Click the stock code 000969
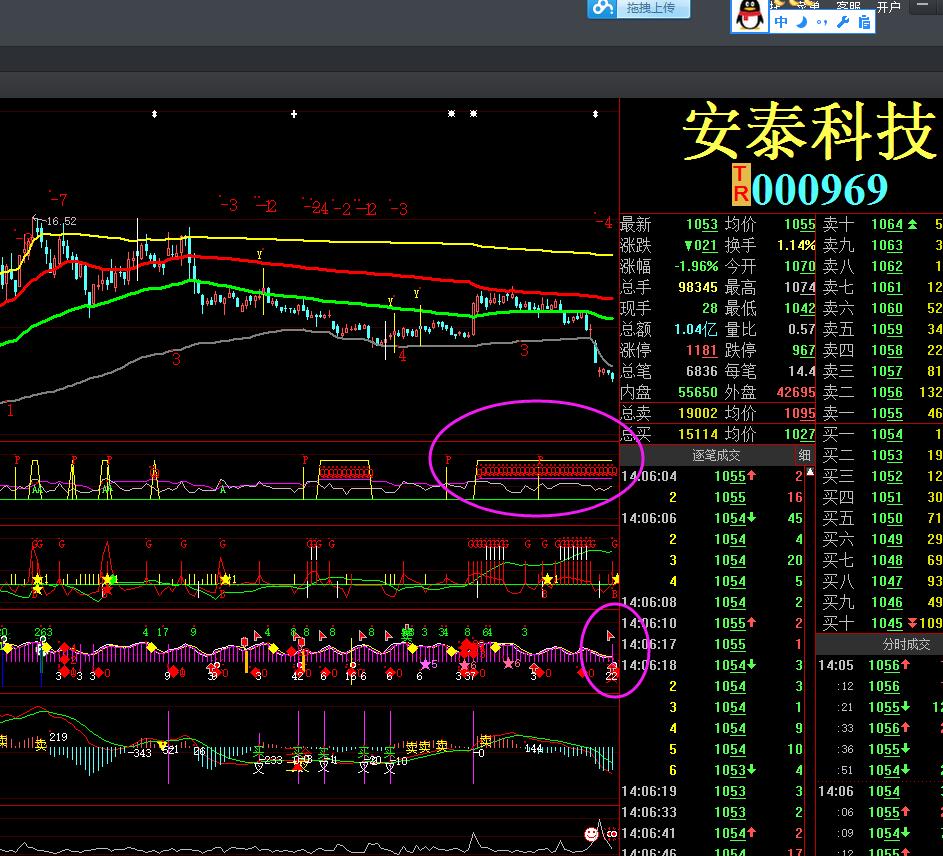Viewport: 943px width, 856px height. coord(820,189)
